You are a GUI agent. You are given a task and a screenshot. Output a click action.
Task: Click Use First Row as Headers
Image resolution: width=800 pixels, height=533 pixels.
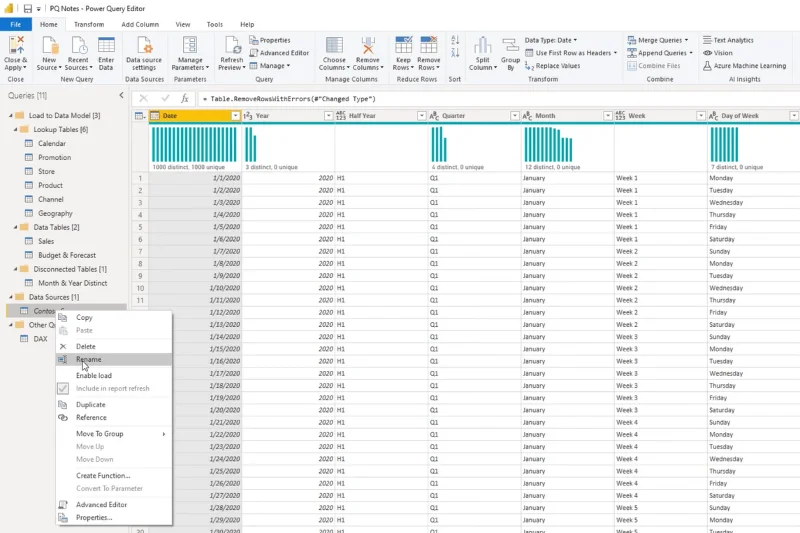tap(571, 53)
